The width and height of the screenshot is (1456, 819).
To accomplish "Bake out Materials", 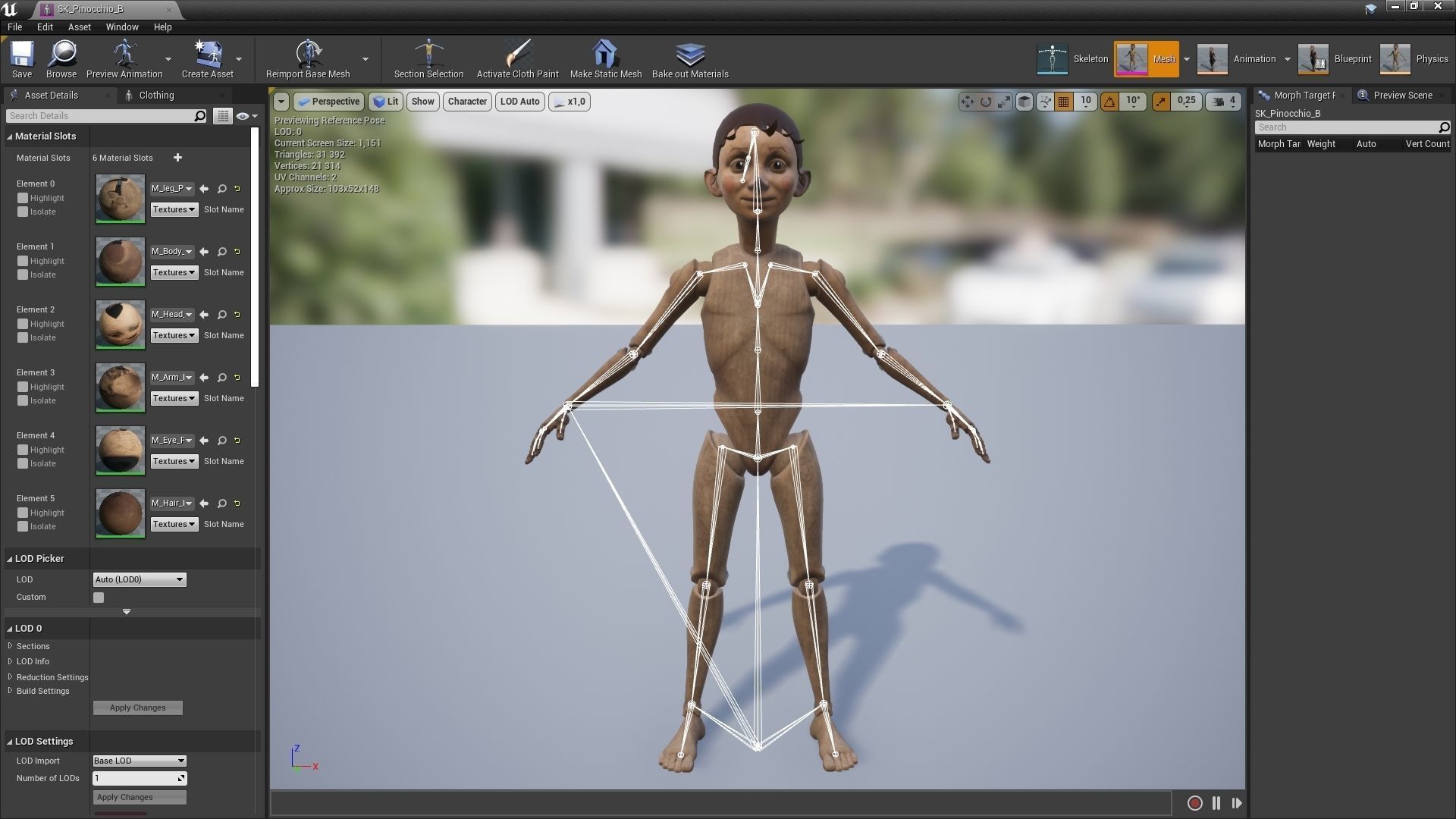I will (690, 59).
